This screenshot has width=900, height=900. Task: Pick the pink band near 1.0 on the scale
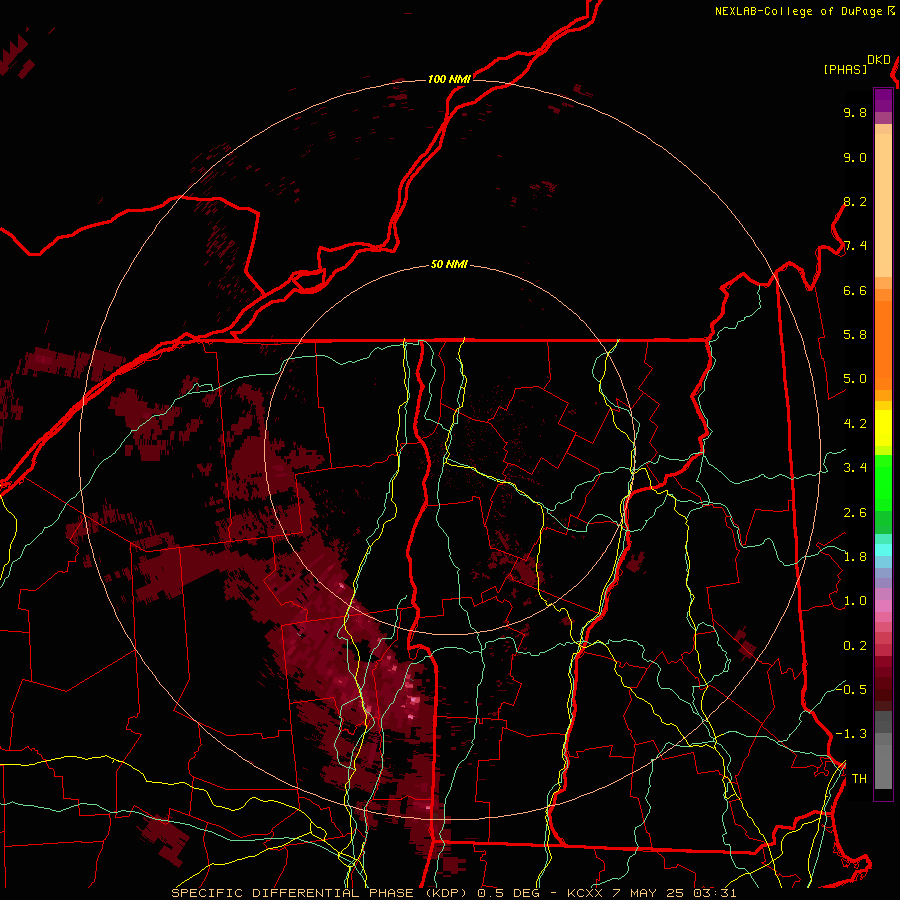pyautogui.click(x=883, y=606)
